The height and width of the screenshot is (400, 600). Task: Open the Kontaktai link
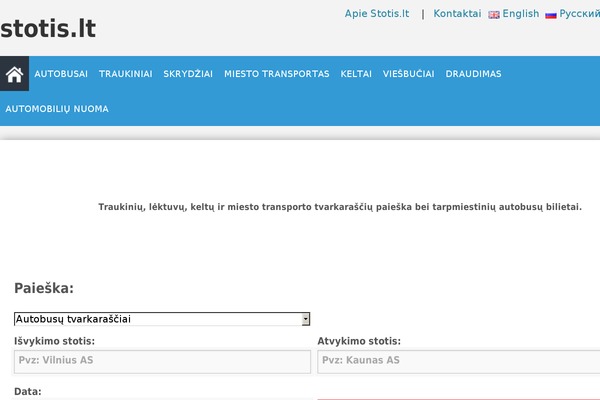pyautogui.click(x=457, y=14)
